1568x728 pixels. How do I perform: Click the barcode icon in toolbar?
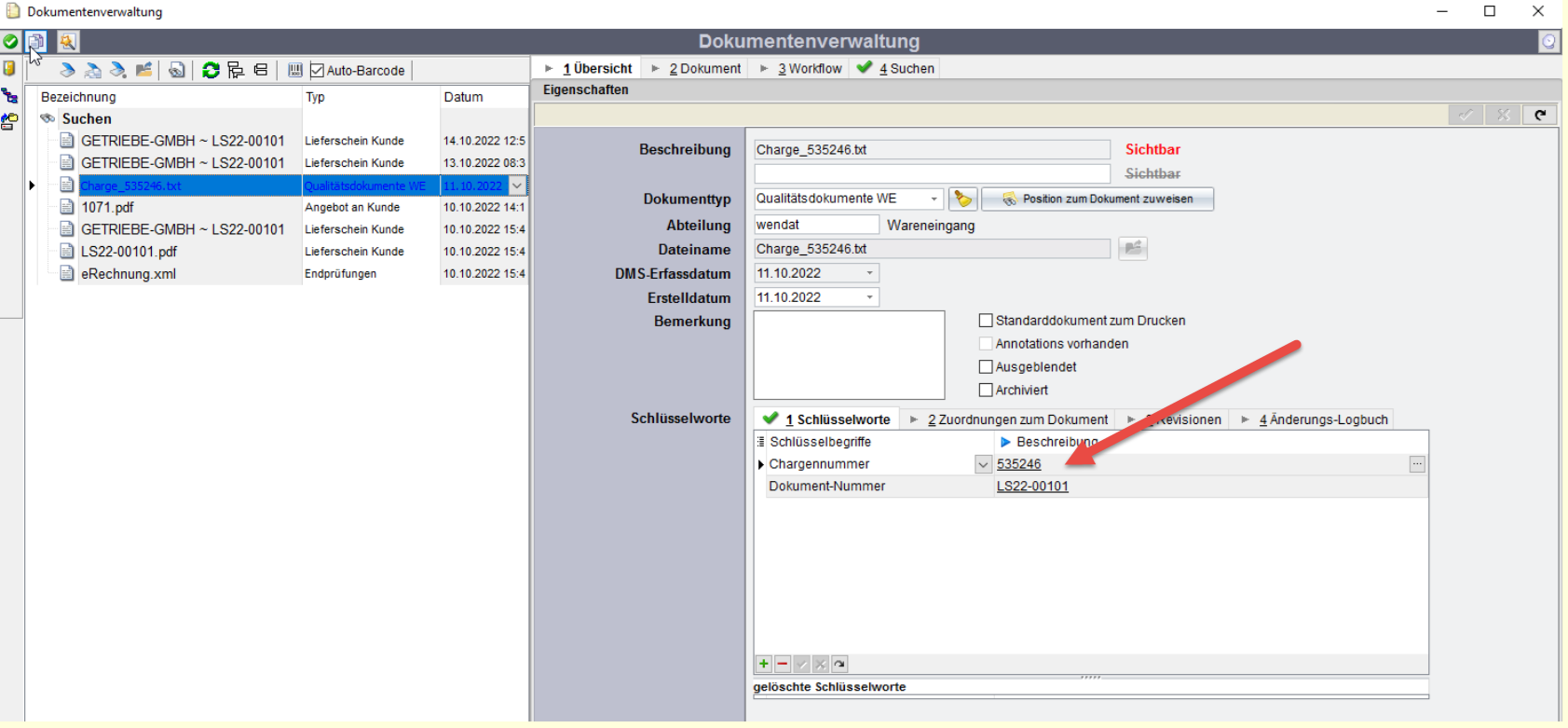[x=295, y=70]
